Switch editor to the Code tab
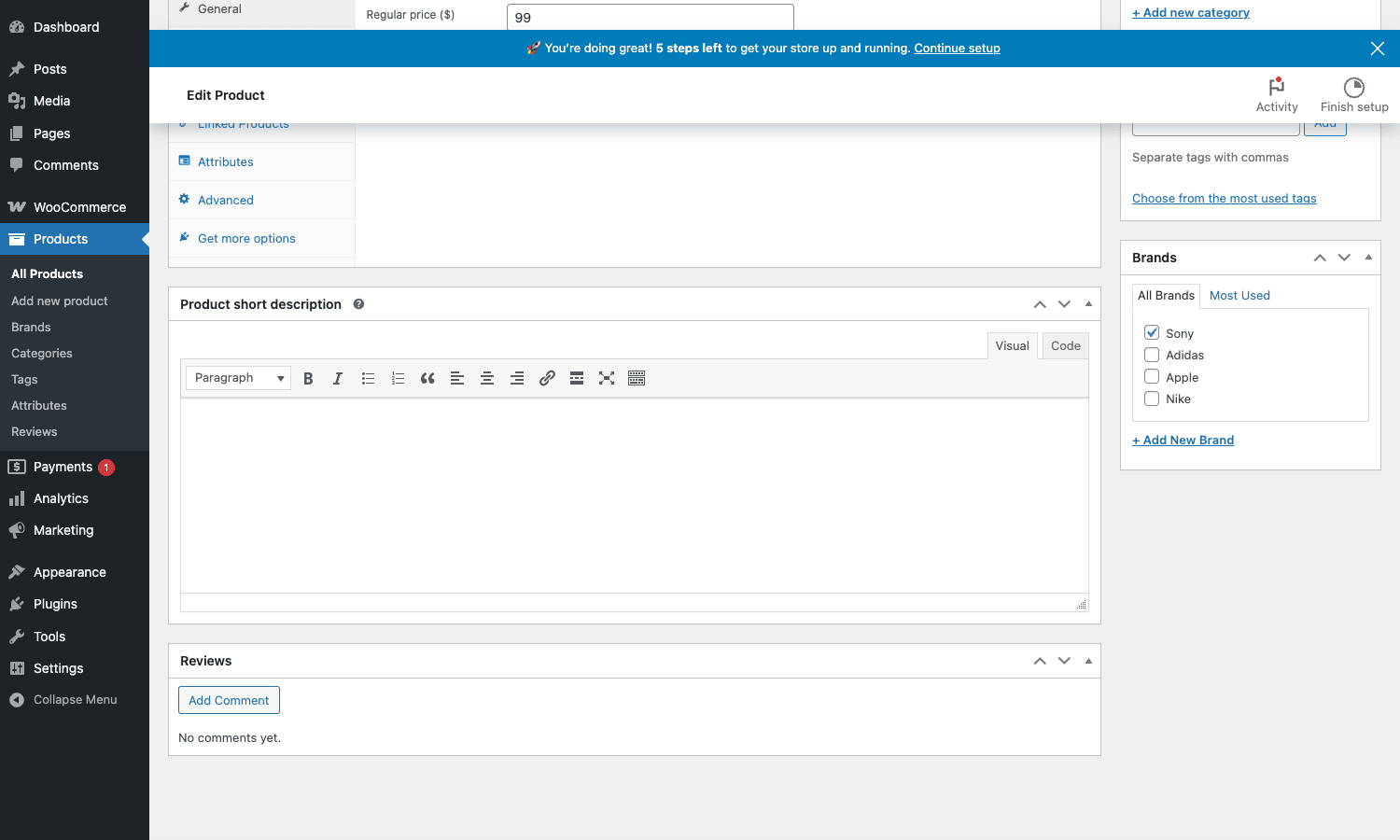The width and height of the screenshot is (1400, 840). coord(1065,345)
